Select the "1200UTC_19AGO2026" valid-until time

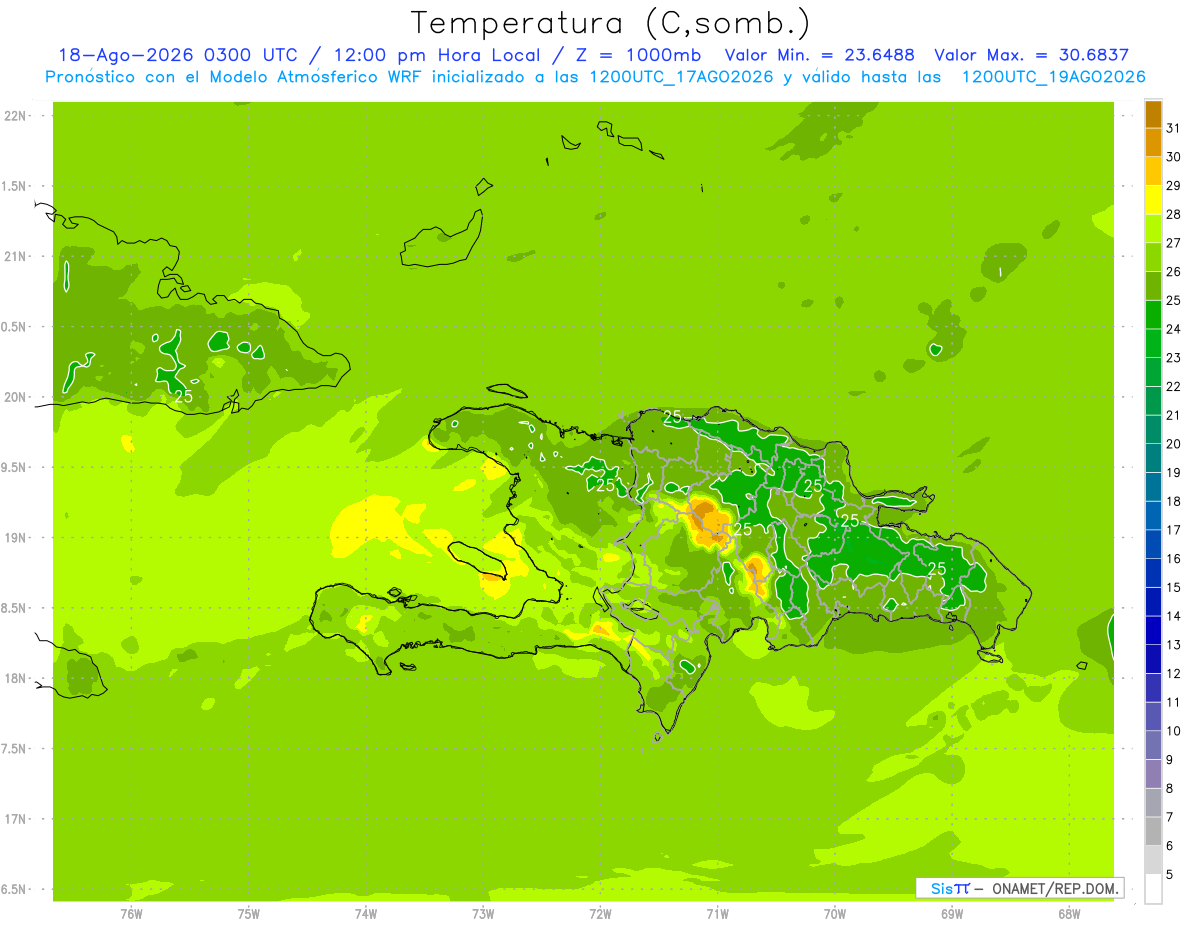1053,77
